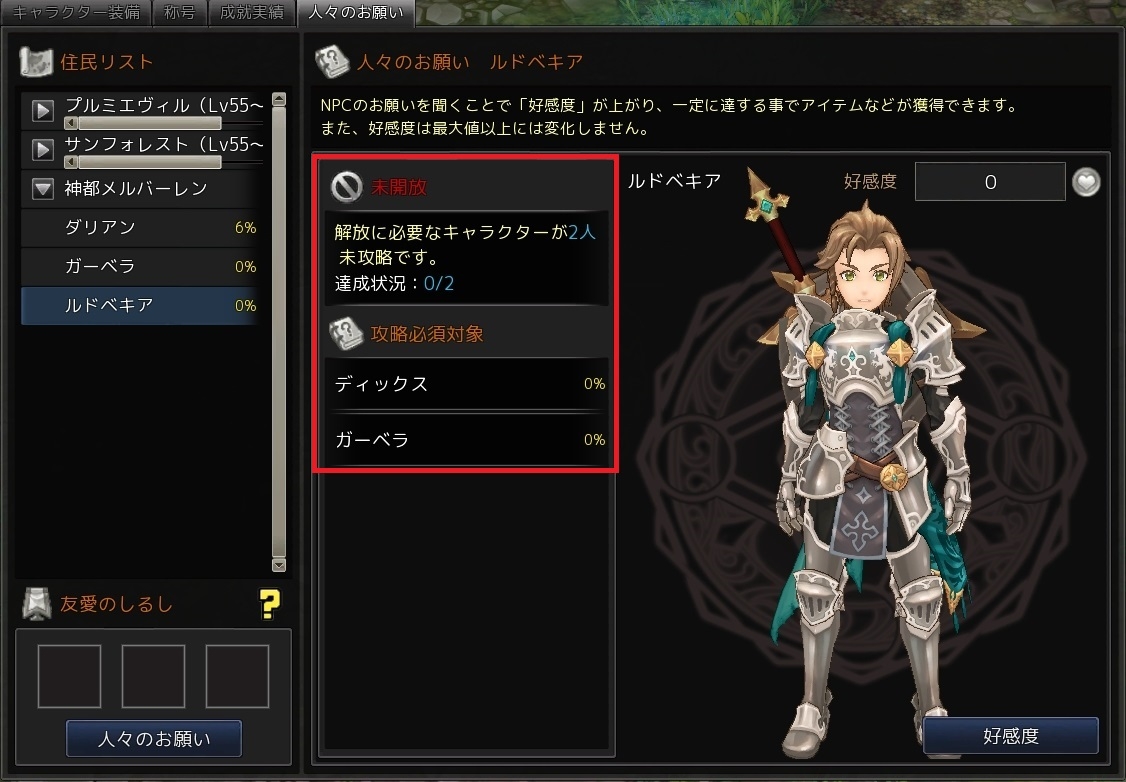The image size is (1126, 782).
Task: Click the 人々のお願い button at bottom left
Action: (154, 738)
